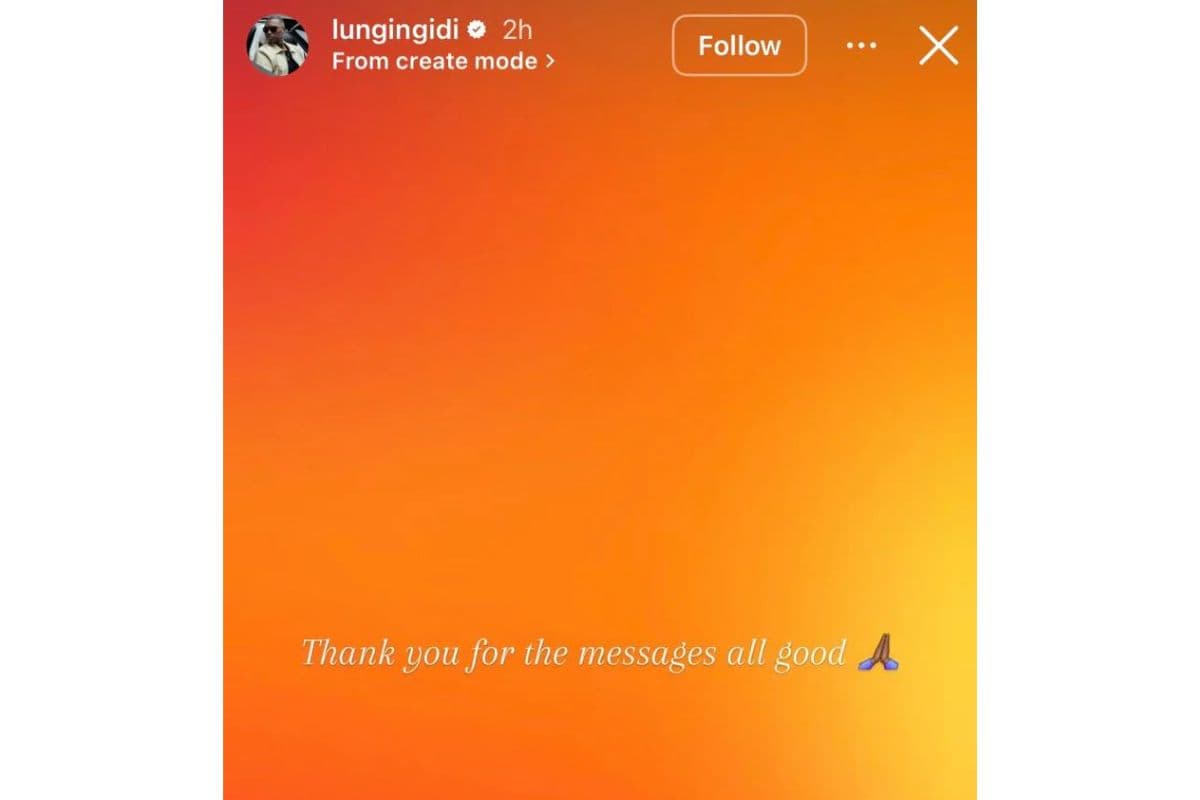Click the white margin right of the story
The width and height of the screenshot is (1200, 800).
point(1088,400)
